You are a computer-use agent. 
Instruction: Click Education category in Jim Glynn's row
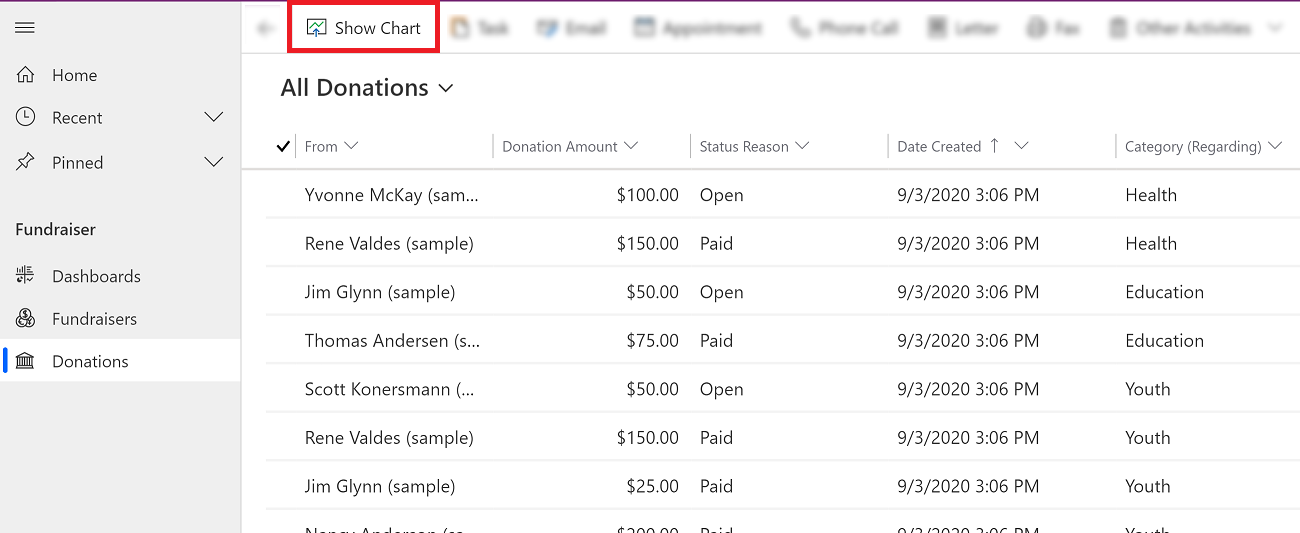tap(1164, 292)
